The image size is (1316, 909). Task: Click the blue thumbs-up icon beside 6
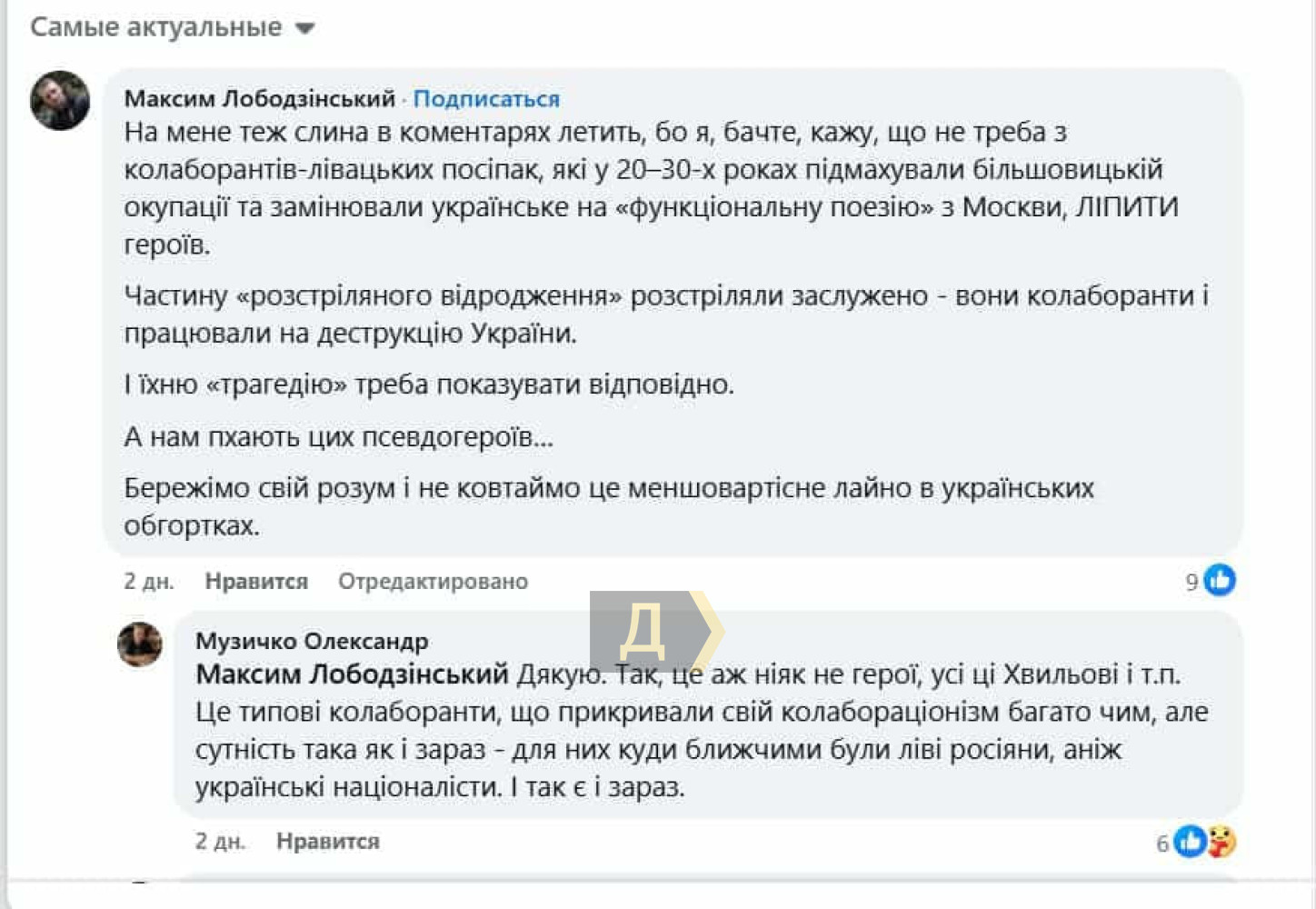(x=1189, y=842)
